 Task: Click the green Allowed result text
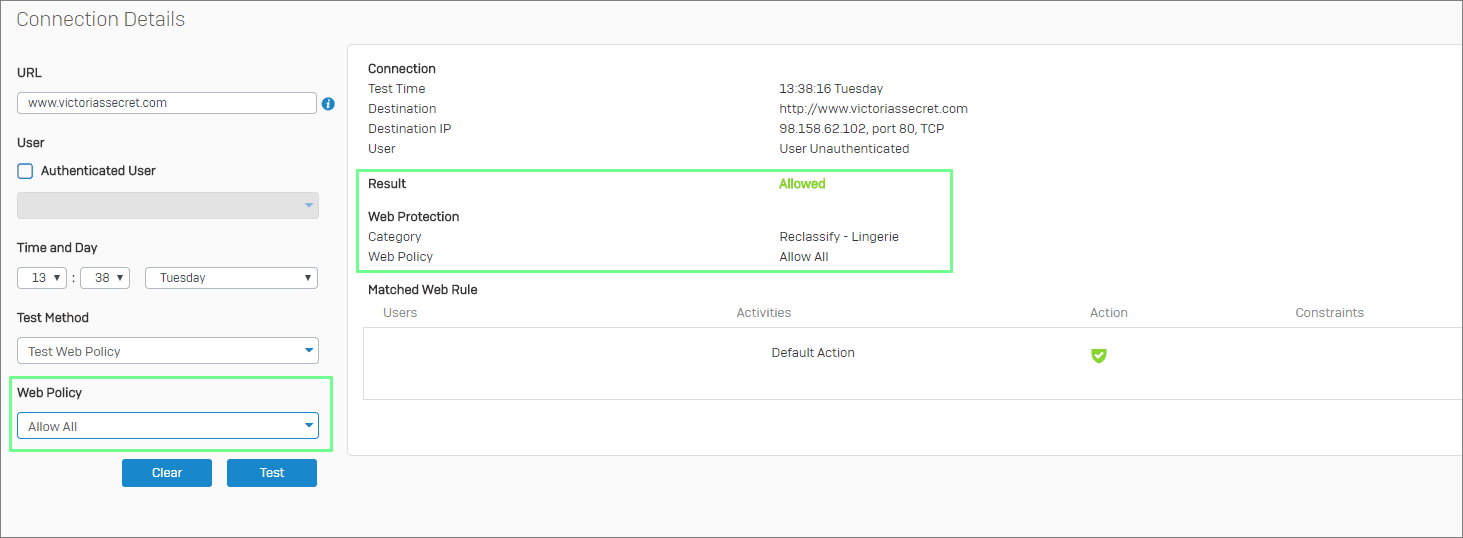tap(802, 184)
